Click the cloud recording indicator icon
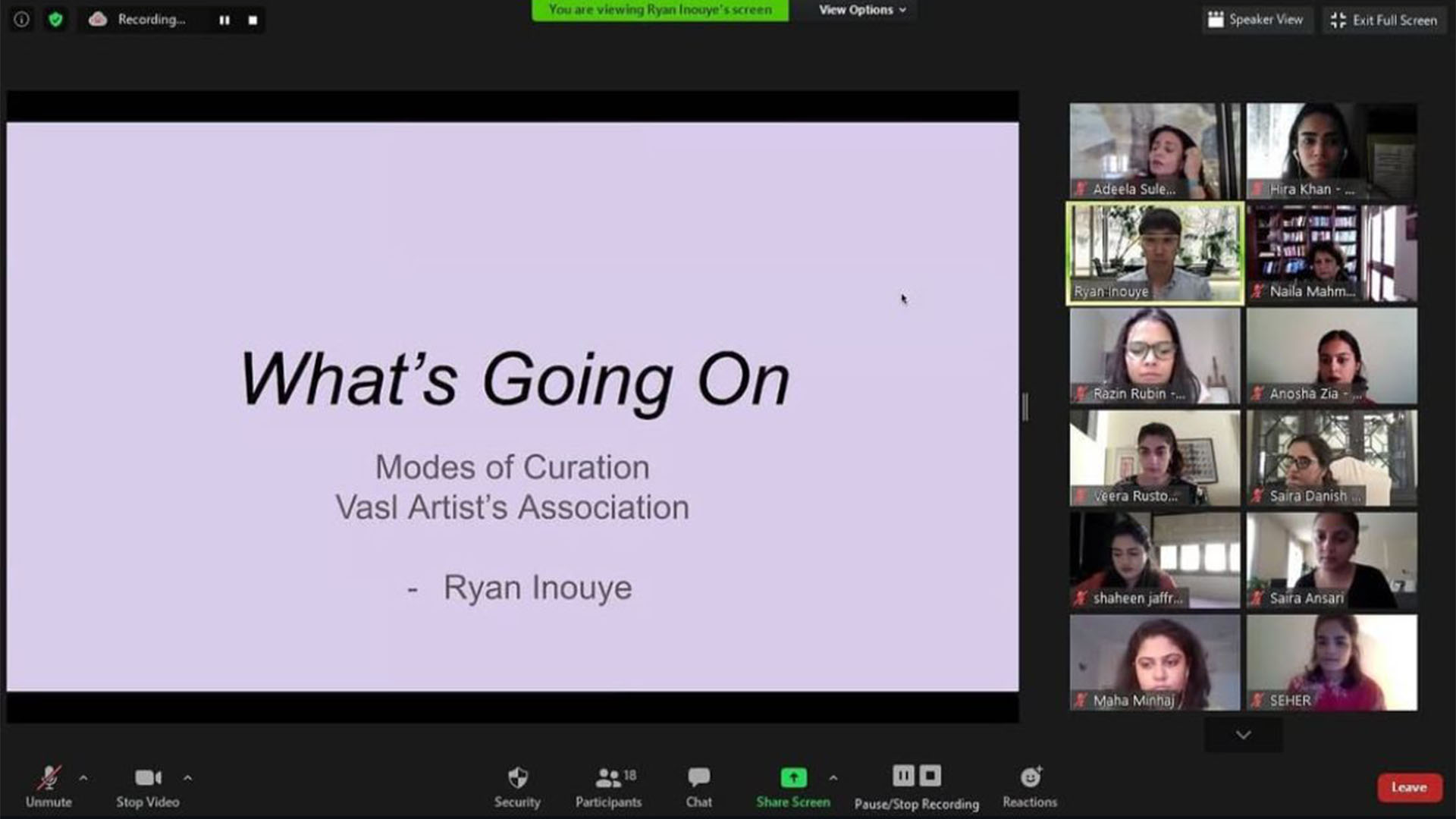 pyautogui.click(x=98, y=20)
